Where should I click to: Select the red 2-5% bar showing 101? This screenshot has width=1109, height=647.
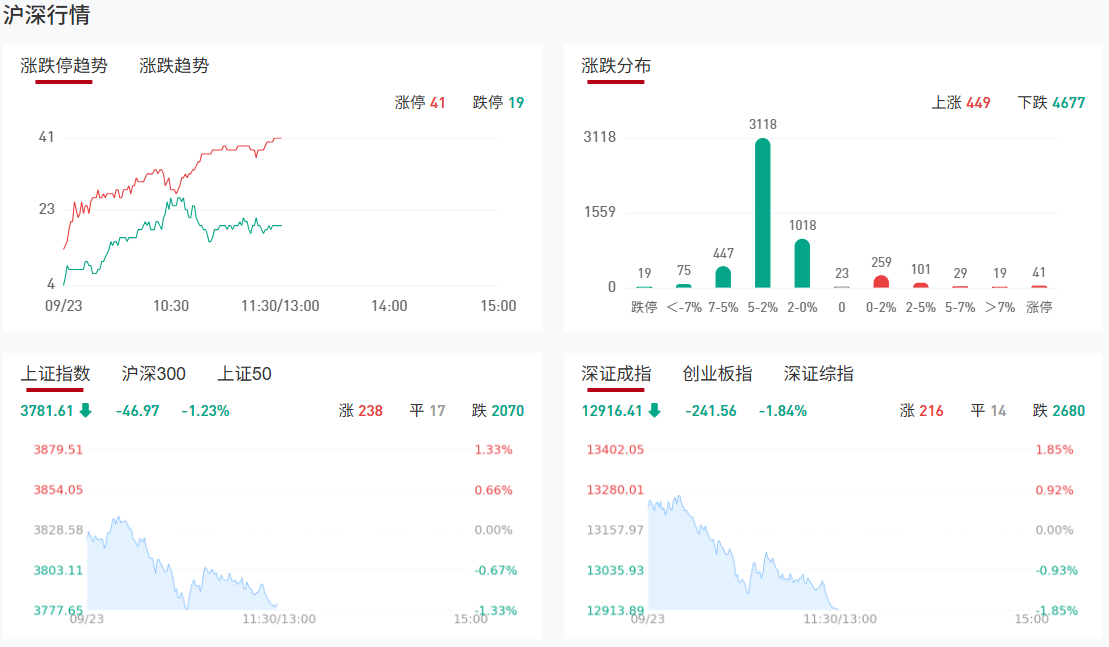920,285
